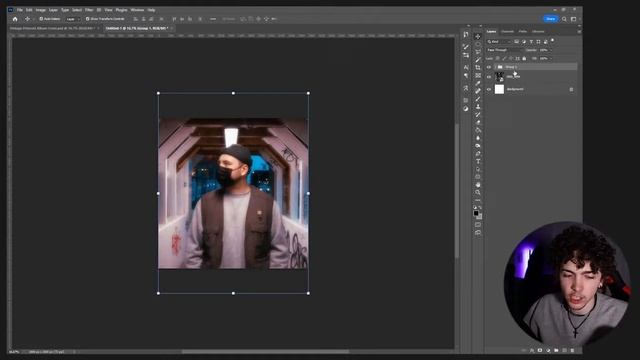Open the search icon beside Share
Screen dimensions: 640x360
click(564, 19)
